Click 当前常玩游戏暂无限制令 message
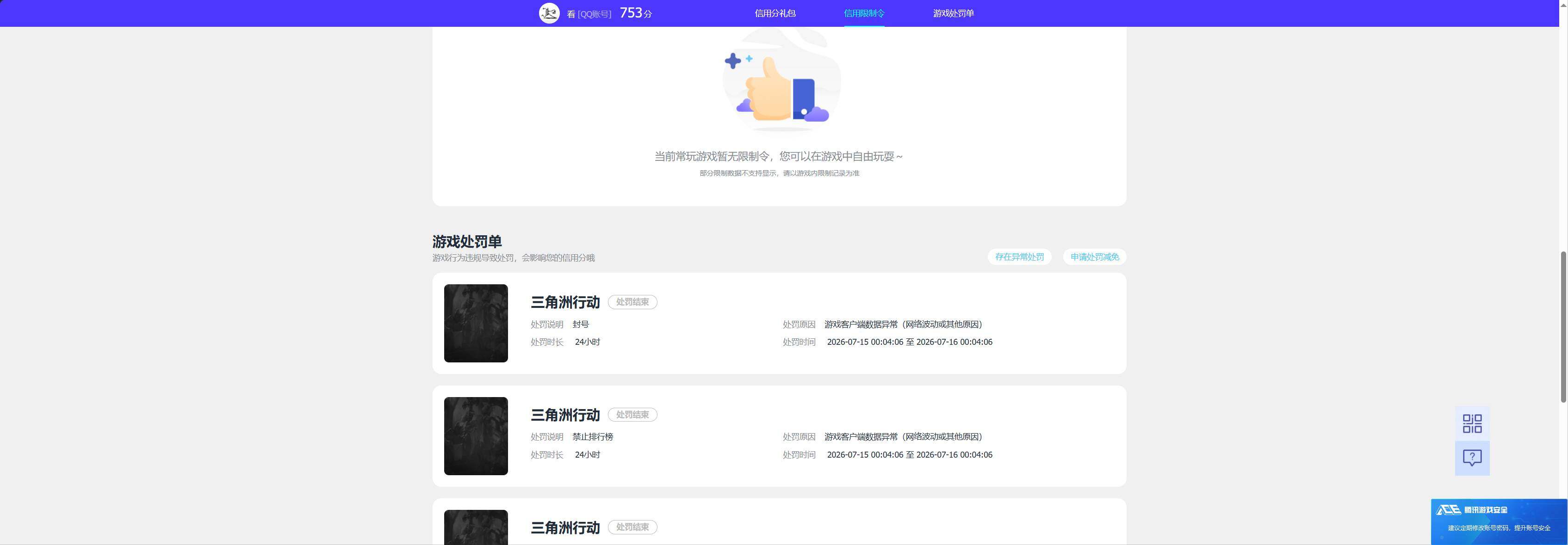The width and height of the screenshot is (1568, 545). tap(779, 156)
